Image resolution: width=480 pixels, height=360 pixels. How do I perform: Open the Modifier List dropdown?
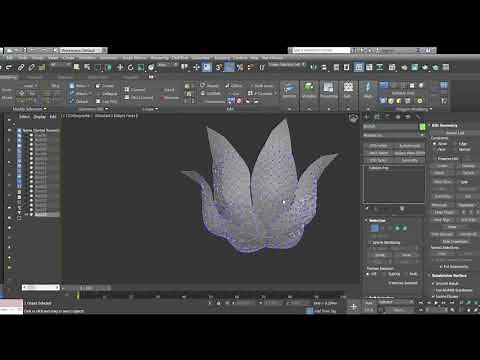(x=394, y=135)
